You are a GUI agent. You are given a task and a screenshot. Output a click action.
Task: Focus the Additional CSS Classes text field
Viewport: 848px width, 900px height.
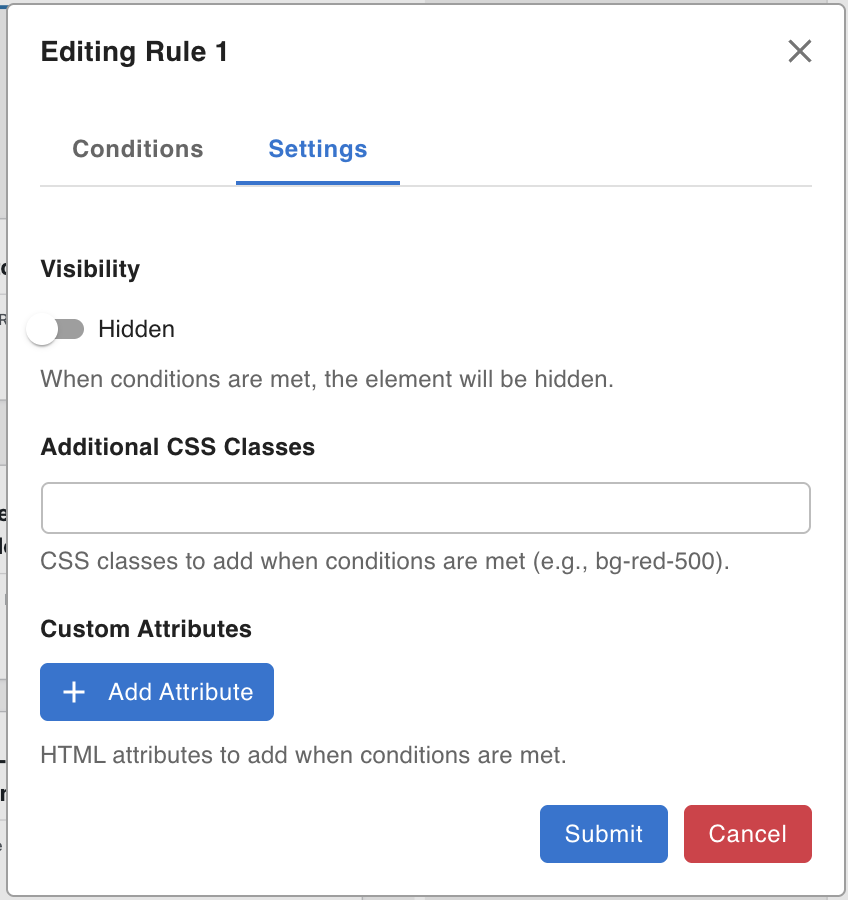pos(425,509)
